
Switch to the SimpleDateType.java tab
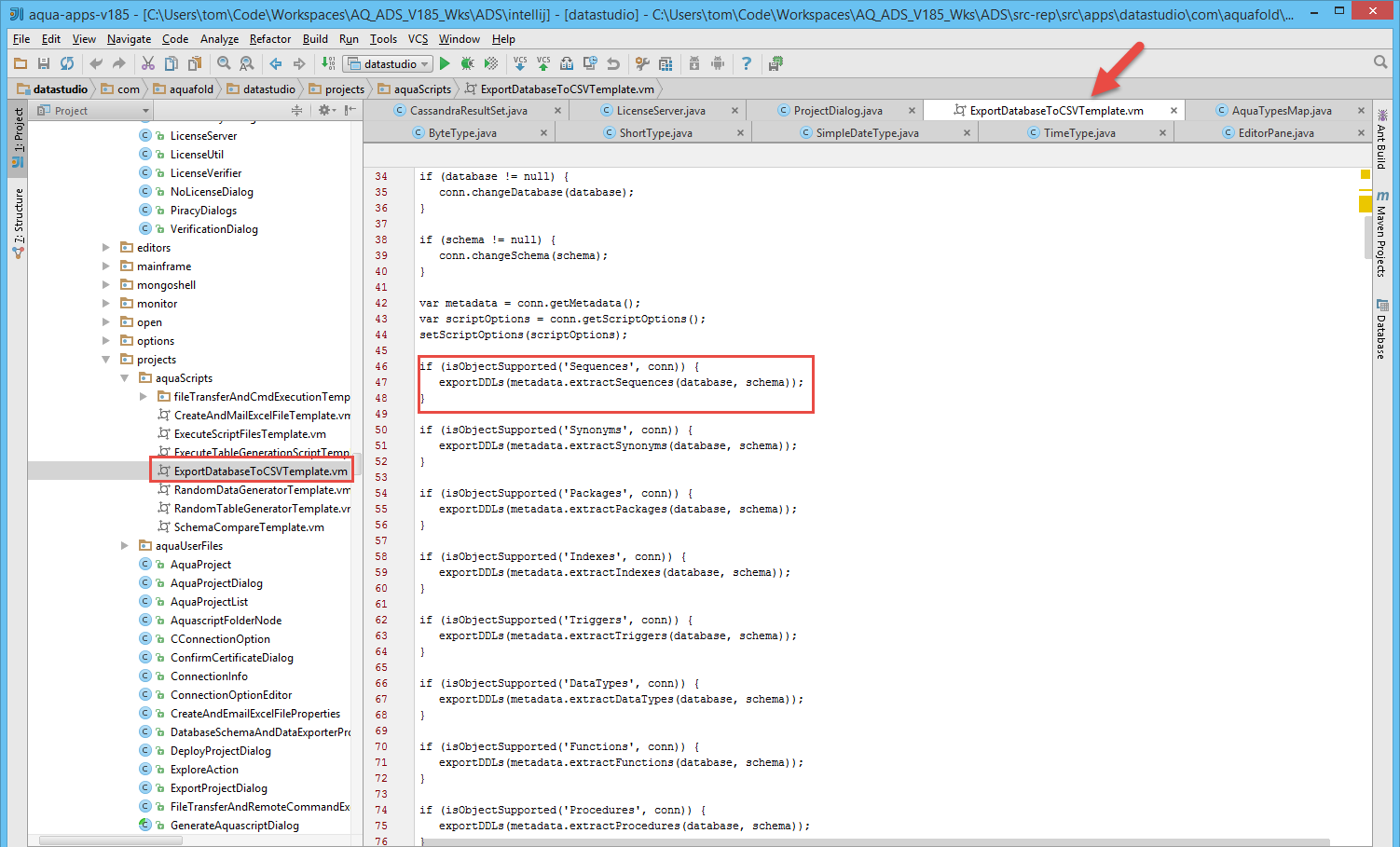click(867, 133)
